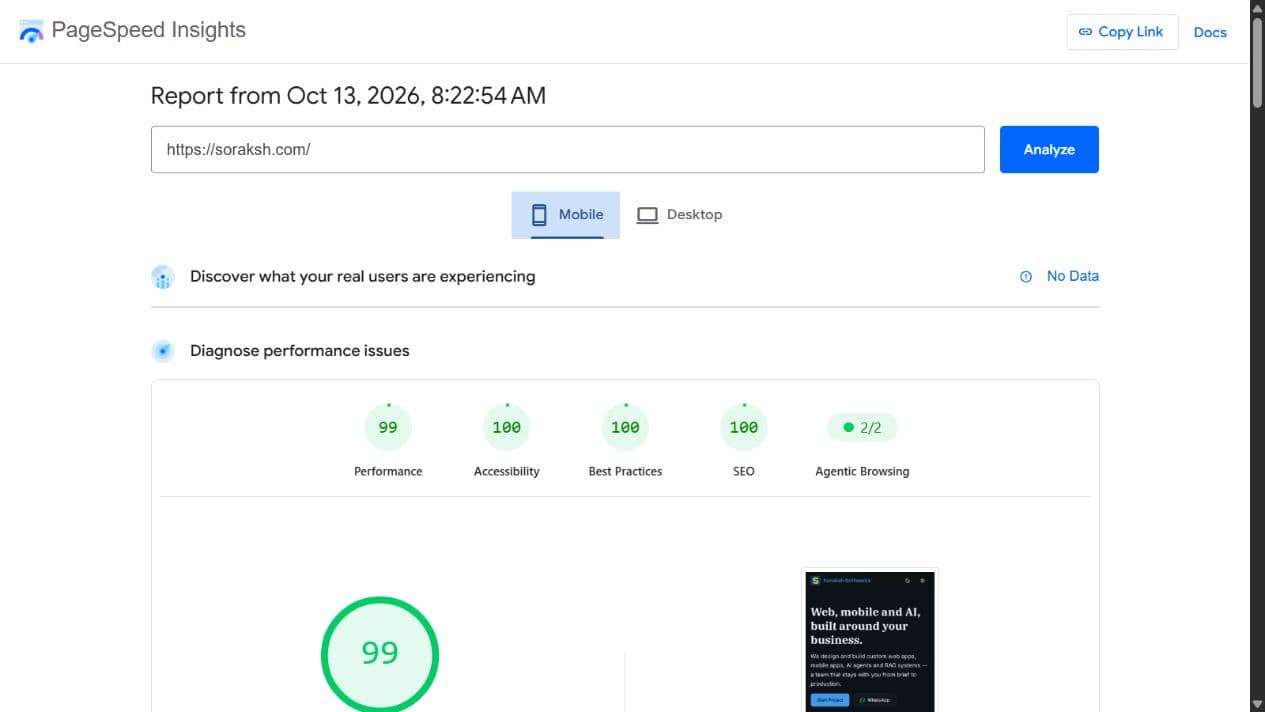Select the SEO 100 score gauge
The height and width of the screenshot is (712, 1265).
(x=743, y=427)
